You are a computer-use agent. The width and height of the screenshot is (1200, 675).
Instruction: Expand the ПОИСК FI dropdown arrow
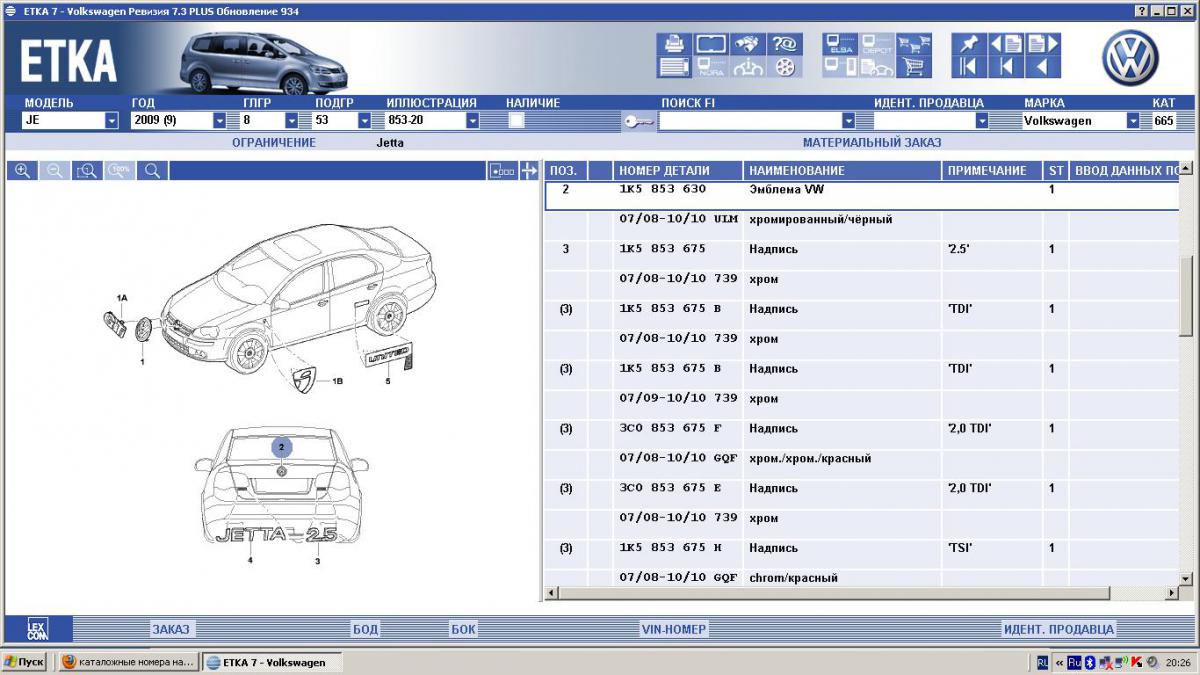tap(848, 121)
